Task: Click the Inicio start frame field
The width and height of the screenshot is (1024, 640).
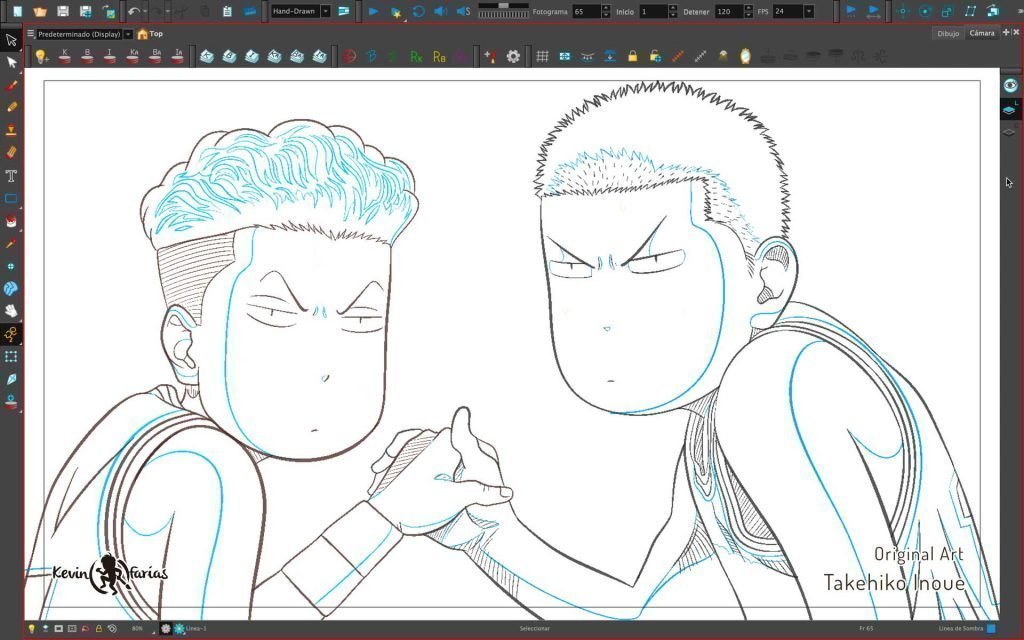Action: [x=653, y=12]
